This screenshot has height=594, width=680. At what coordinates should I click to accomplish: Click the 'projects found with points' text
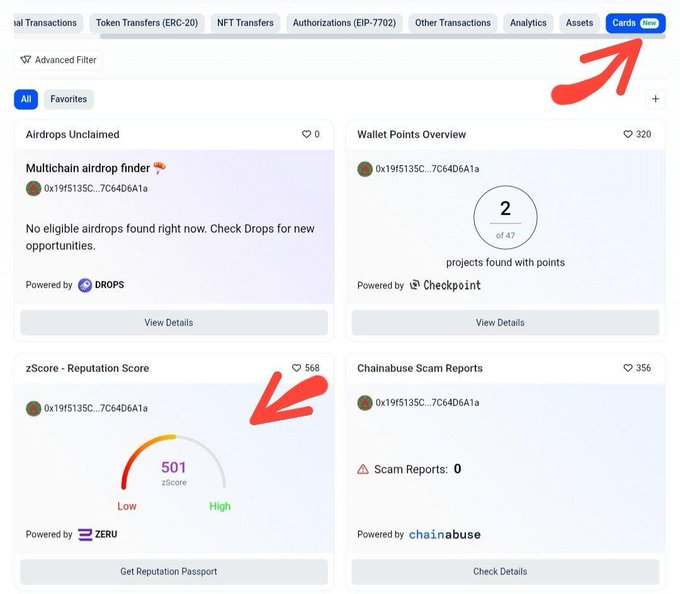coord(505,262)
